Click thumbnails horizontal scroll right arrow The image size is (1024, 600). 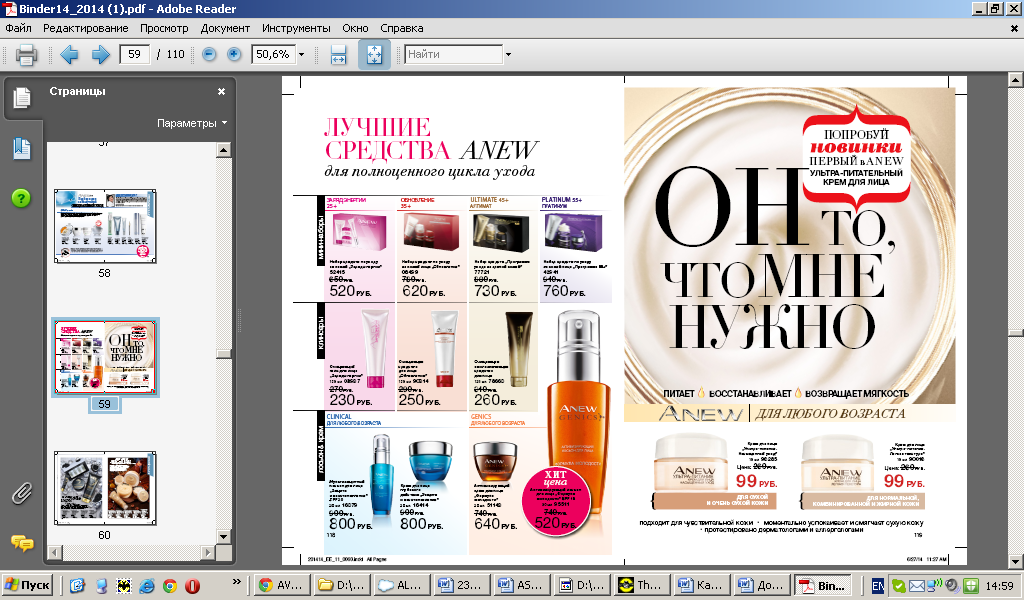pyautogui.click(x=208, y=552)
